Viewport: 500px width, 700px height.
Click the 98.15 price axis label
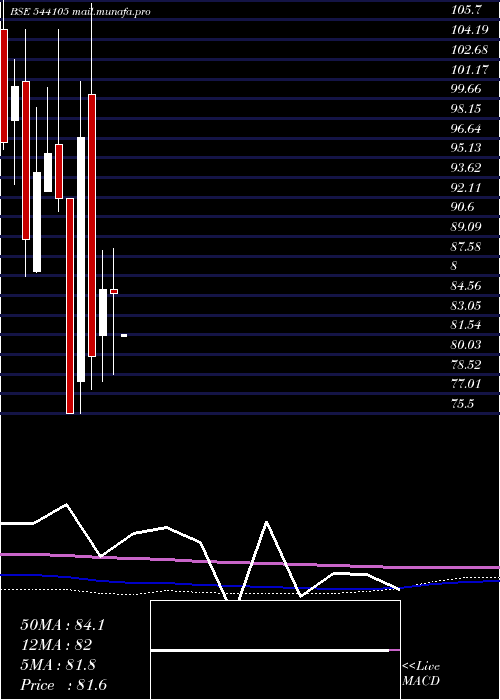[x=466, y=109]
